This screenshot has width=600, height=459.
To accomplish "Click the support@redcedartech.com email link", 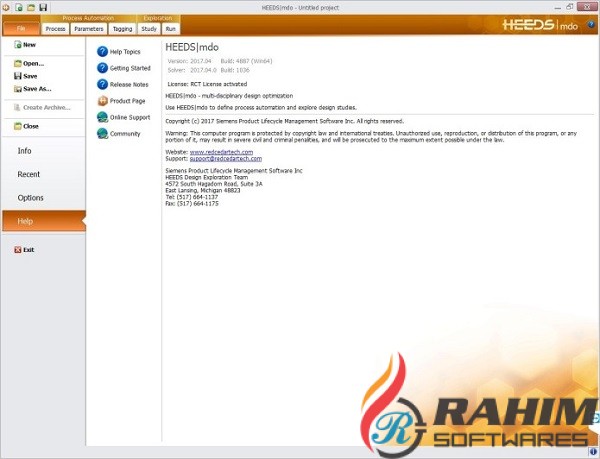I will tap(226, 158).
